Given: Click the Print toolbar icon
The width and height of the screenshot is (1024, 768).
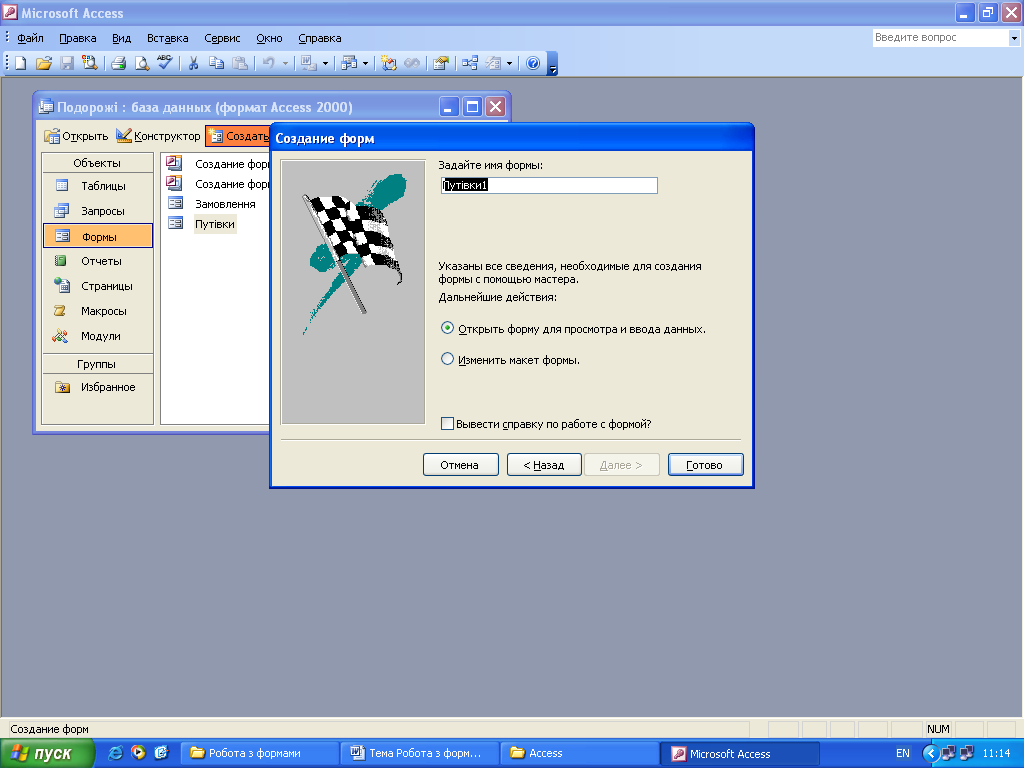Looking at the screenshot, I should tap(118, 63).
